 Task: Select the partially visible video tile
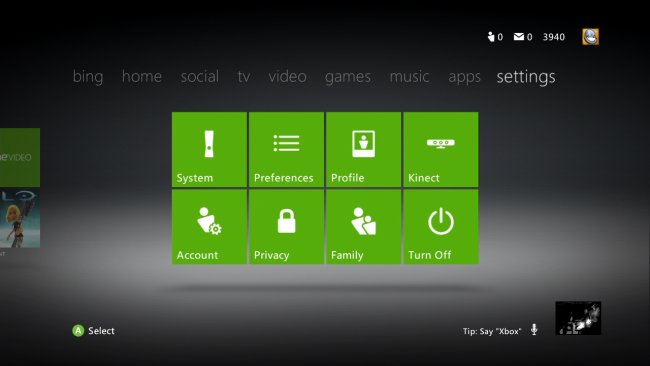pyautogui.click(x=20, y=157)
